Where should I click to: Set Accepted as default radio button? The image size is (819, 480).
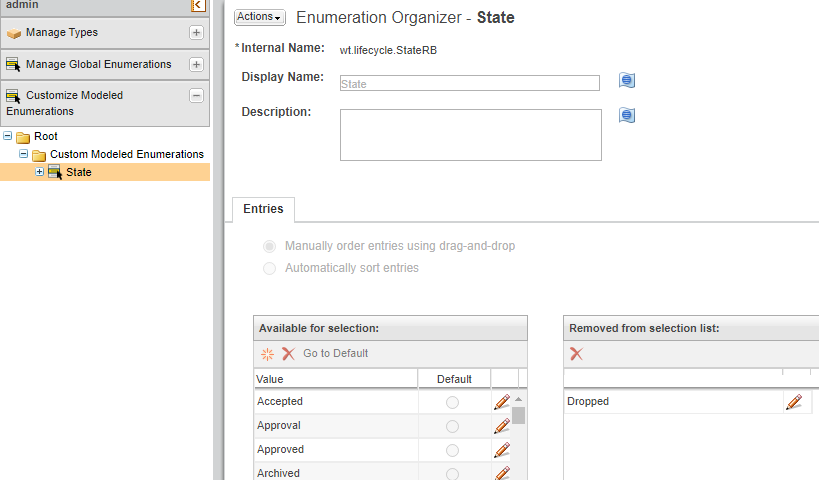pyautogui.click(x=452, y=402)
